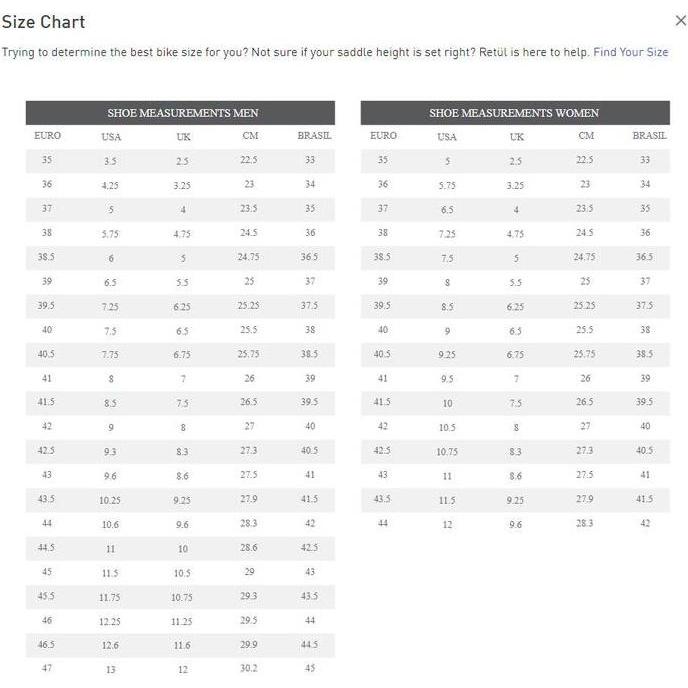This screenshot has width=688, height=688.
Task: Click men's CM value 30.2
Action: coord(249,669)
